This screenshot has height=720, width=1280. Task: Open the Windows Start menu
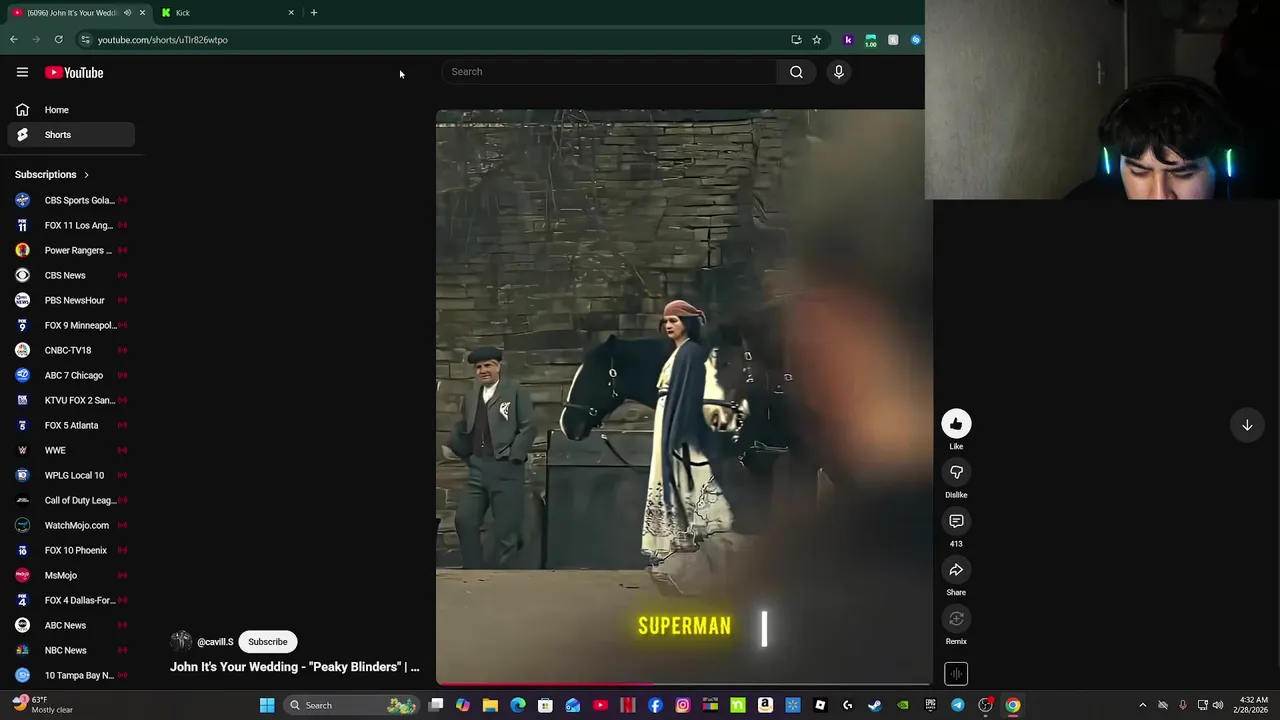[x=267, y=705]
